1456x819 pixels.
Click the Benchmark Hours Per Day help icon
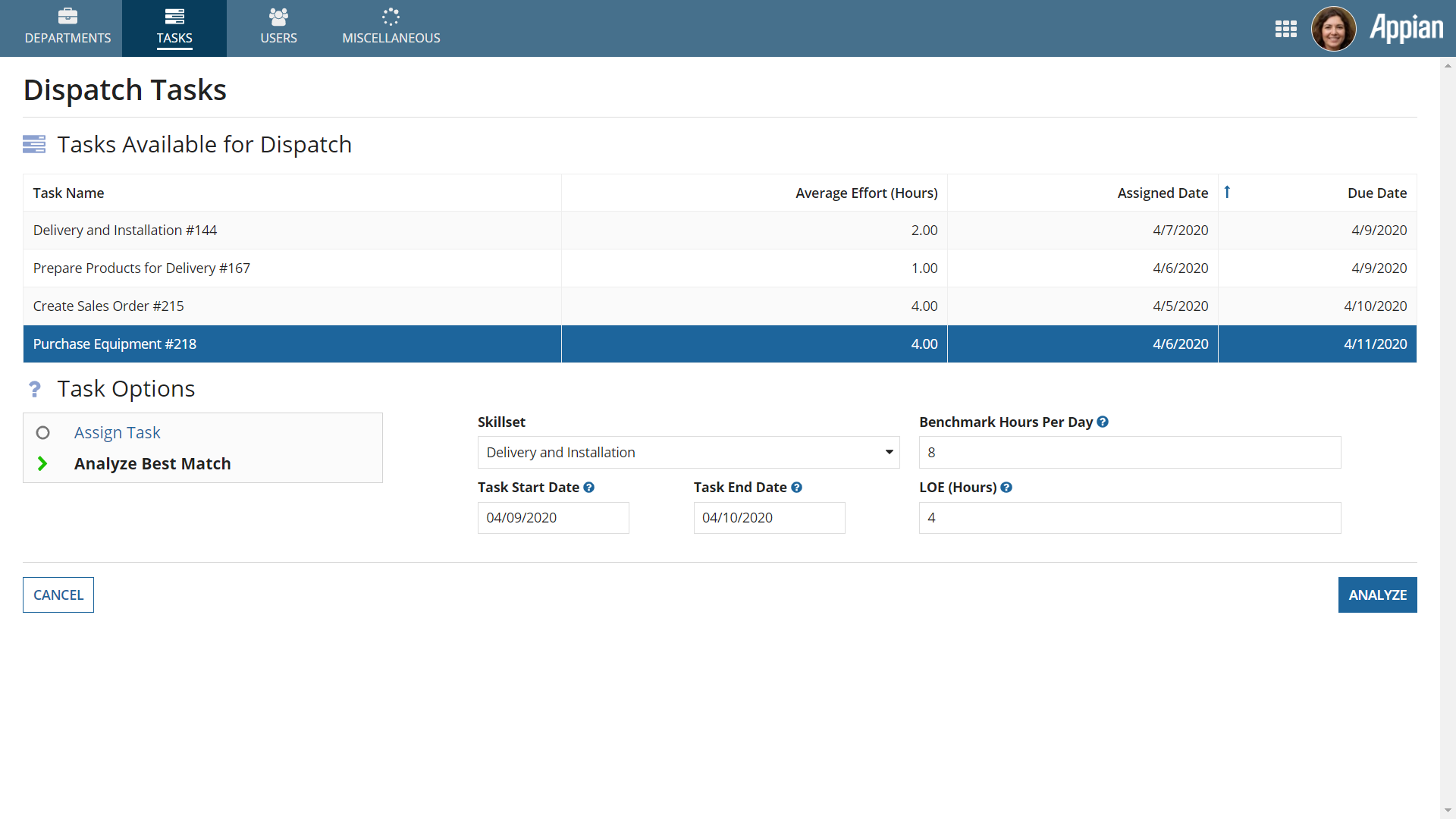1103,422
